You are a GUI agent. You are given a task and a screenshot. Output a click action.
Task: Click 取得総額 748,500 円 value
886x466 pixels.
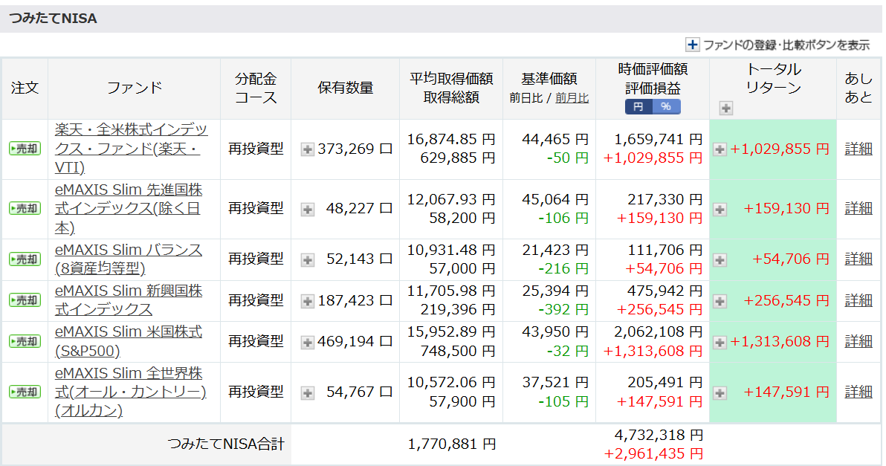458,351
